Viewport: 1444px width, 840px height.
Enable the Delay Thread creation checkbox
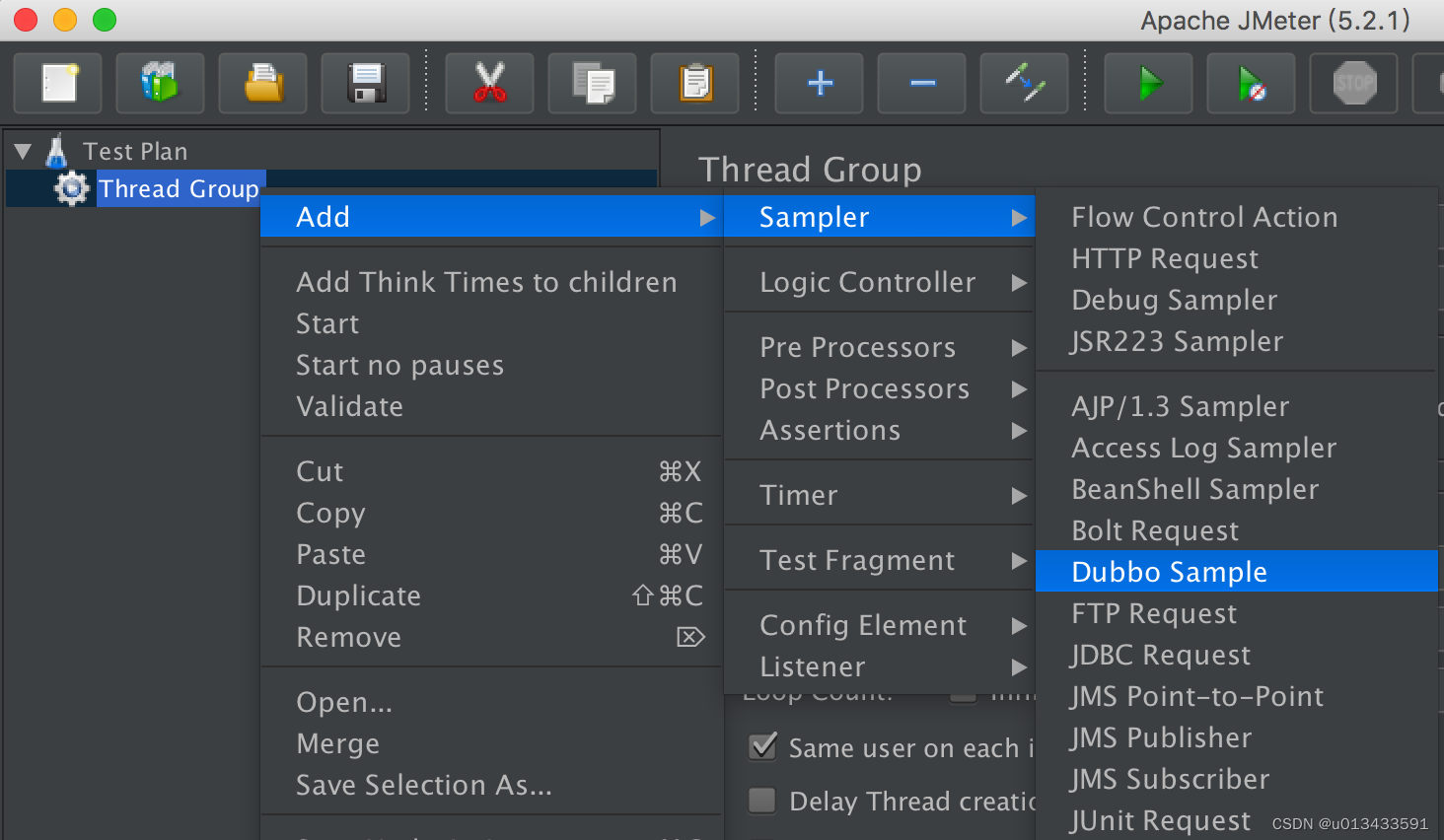(762, 800)
